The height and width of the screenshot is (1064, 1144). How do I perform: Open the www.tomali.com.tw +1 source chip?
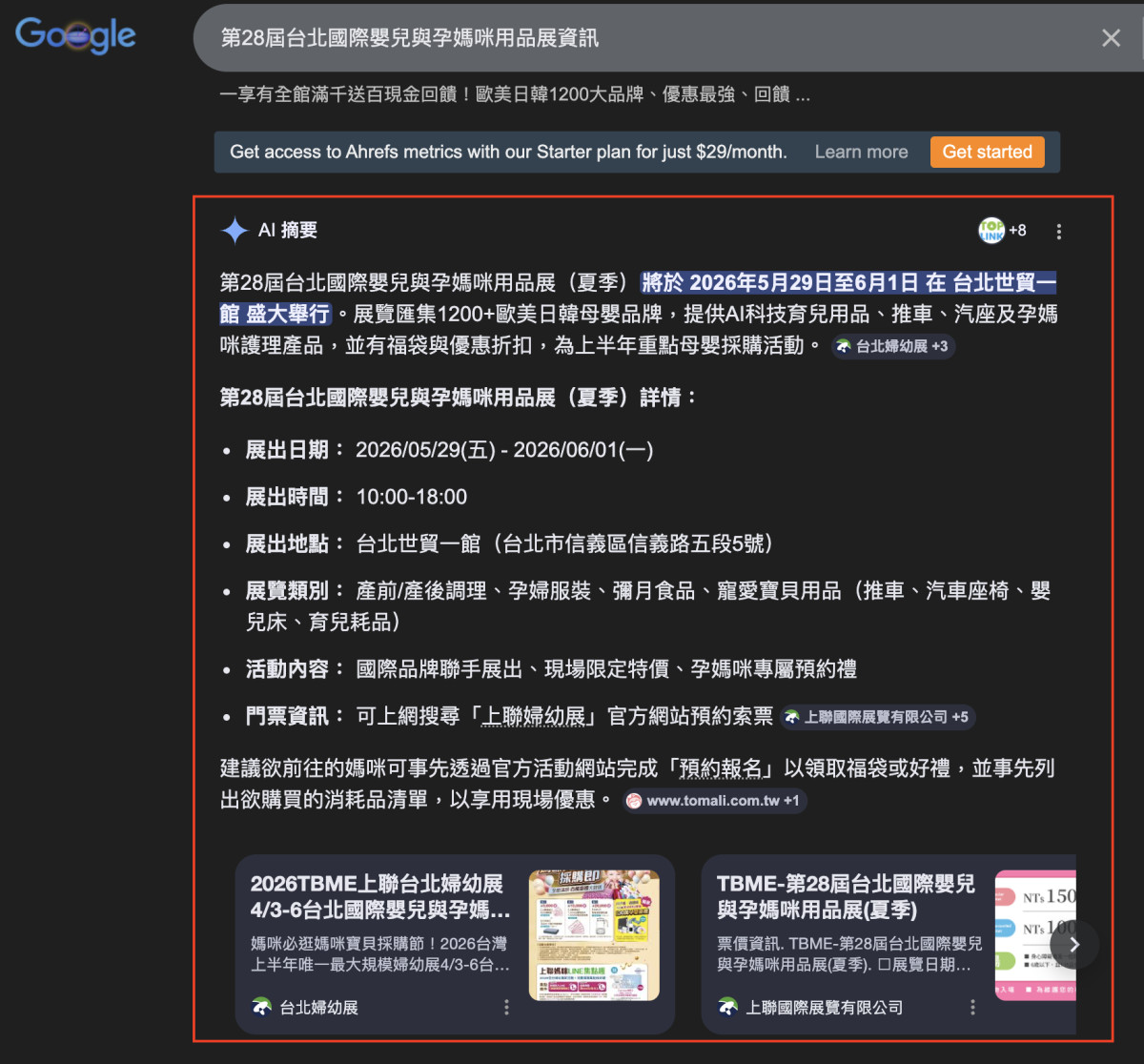pyautogui.click(x=714, y=801)
